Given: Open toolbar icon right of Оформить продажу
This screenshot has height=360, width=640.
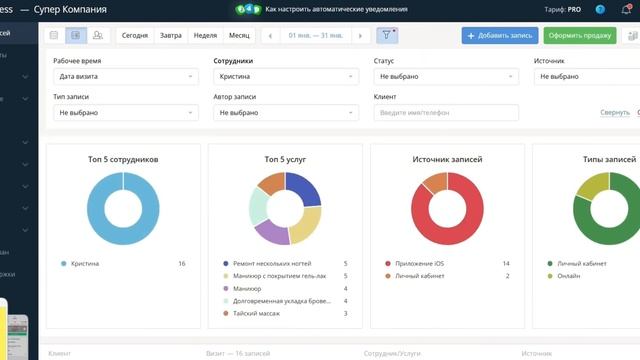Looking at the screenshot, I should point(632,36).
